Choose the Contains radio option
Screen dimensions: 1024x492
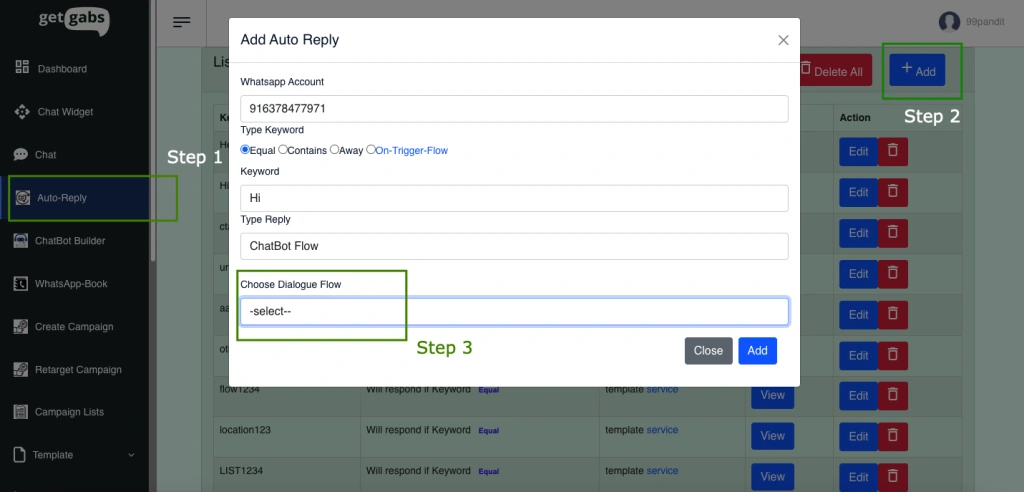pos(283,150)
